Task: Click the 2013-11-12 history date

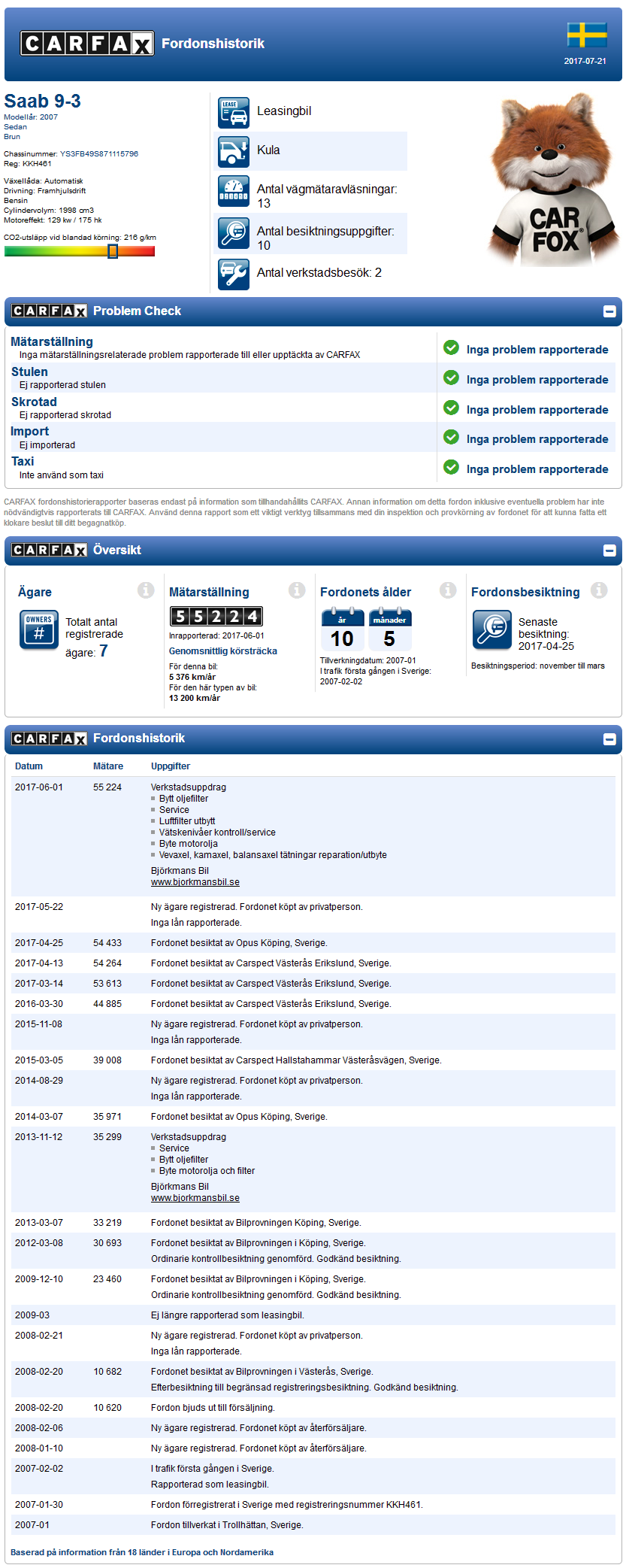Action: click(x=39, y=1137)
